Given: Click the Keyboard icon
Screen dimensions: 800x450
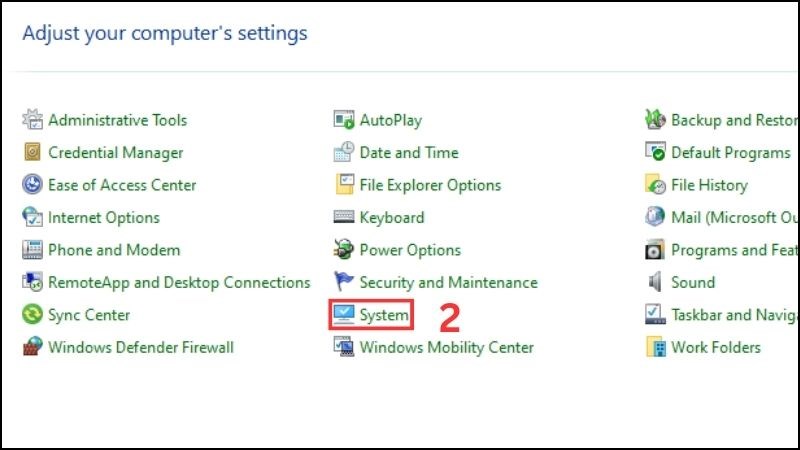Looking at the screenshot, I should pyautogui.click(x=344, y=217).
